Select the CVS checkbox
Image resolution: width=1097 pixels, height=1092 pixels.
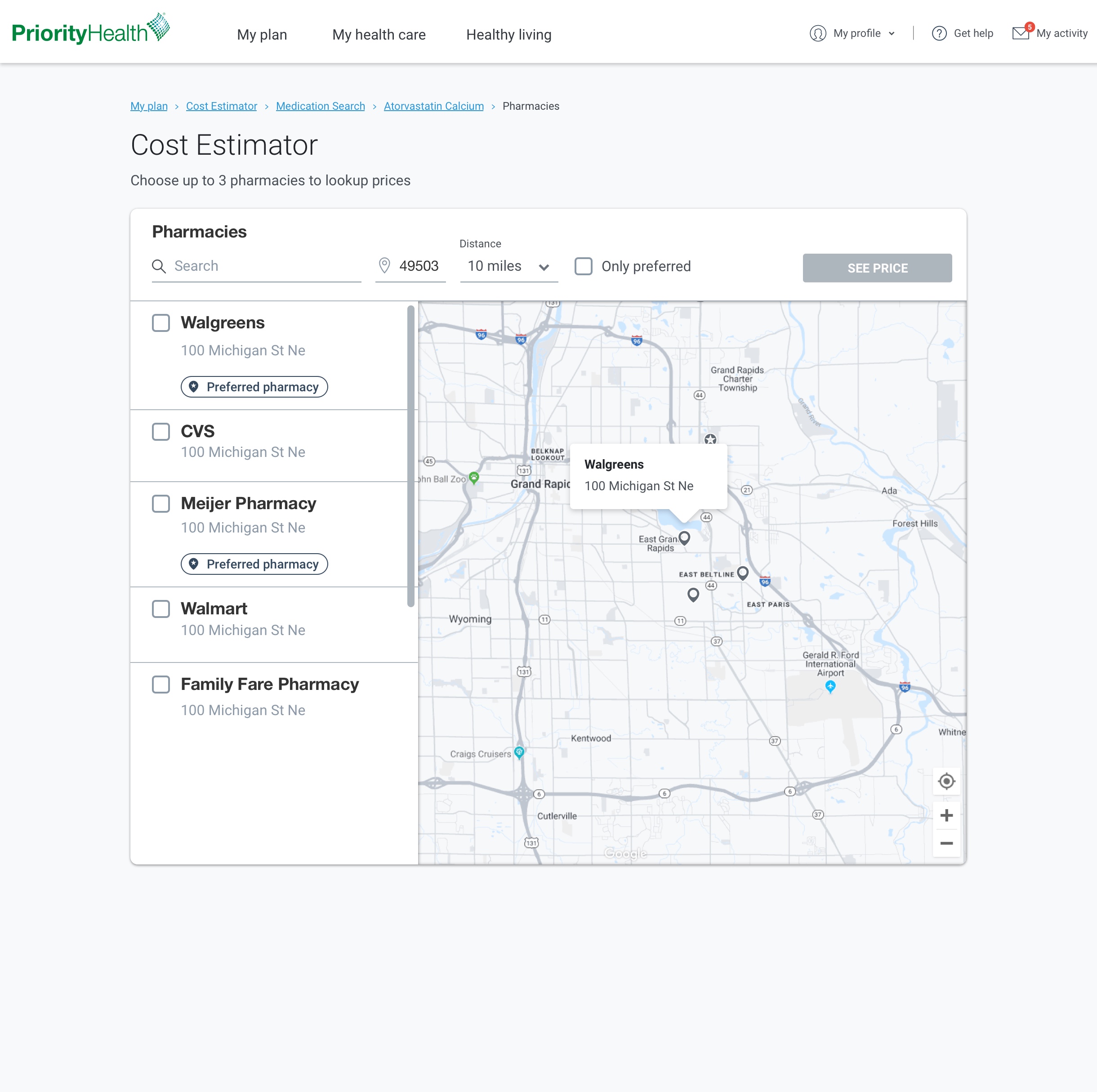[x=161, y=431]
